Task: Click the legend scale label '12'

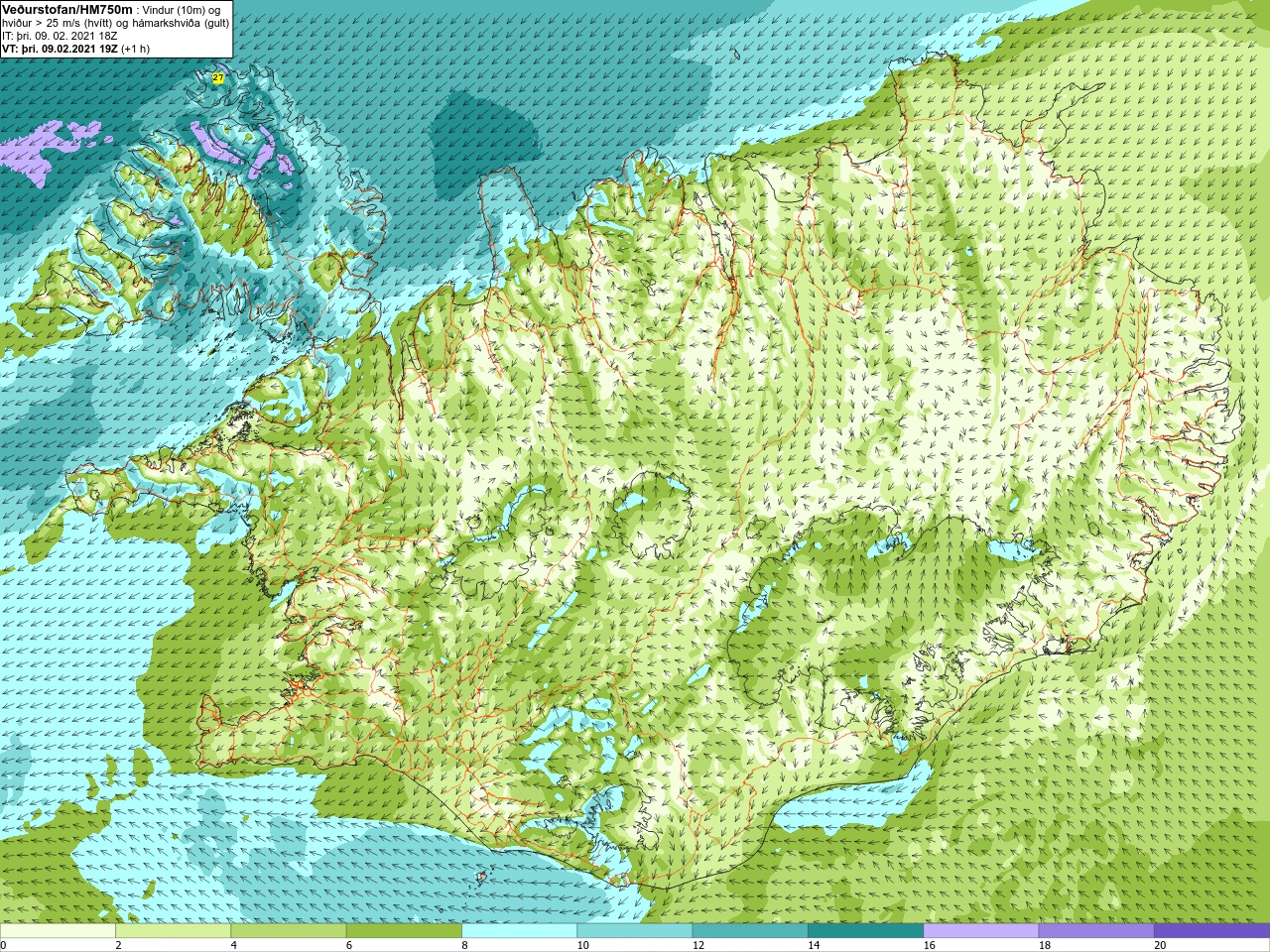Action: pyautogui.click(x=698, y=945)
